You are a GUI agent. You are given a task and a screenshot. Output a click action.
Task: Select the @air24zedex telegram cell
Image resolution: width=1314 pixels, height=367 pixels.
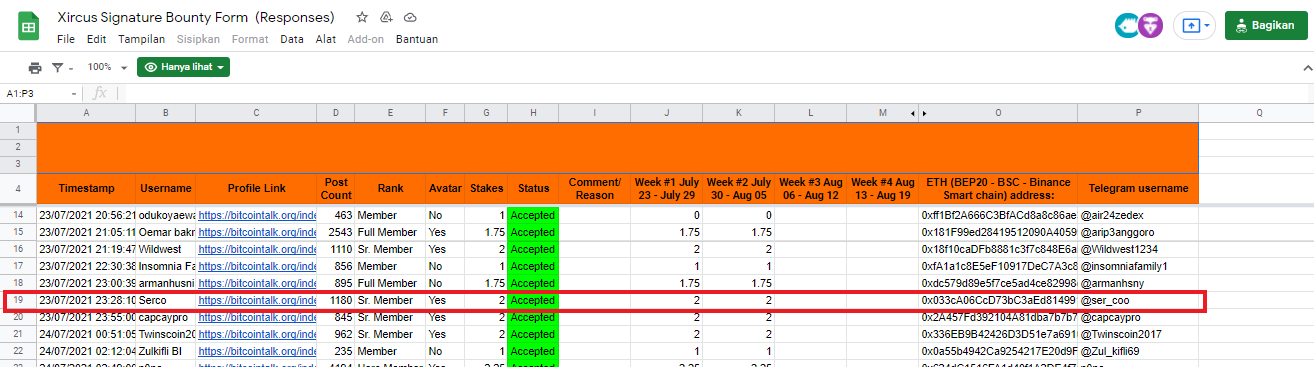[x=1138, y=215]
